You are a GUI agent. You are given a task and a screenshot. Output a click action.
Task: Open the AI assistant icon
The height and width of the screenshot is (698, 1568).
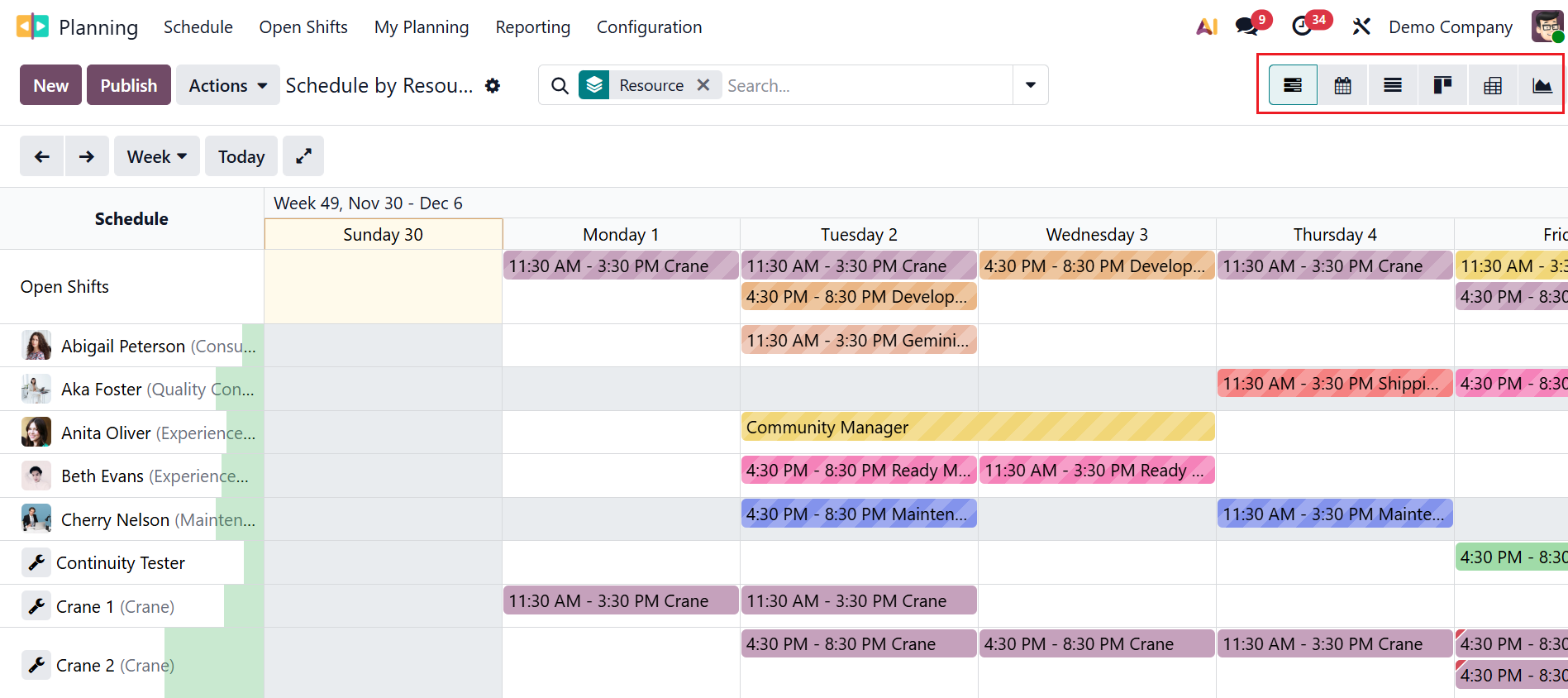pos(1207,26)
